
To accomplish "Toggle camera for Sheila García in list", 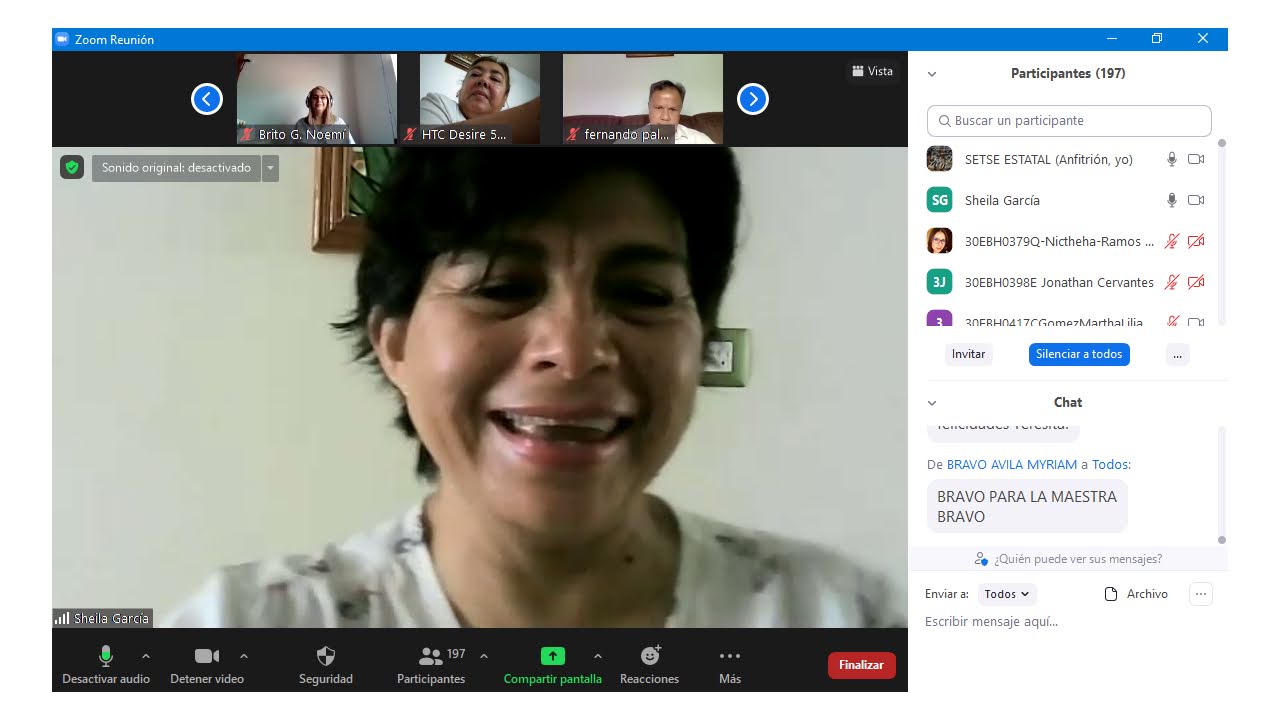I will coord(1196,200).
